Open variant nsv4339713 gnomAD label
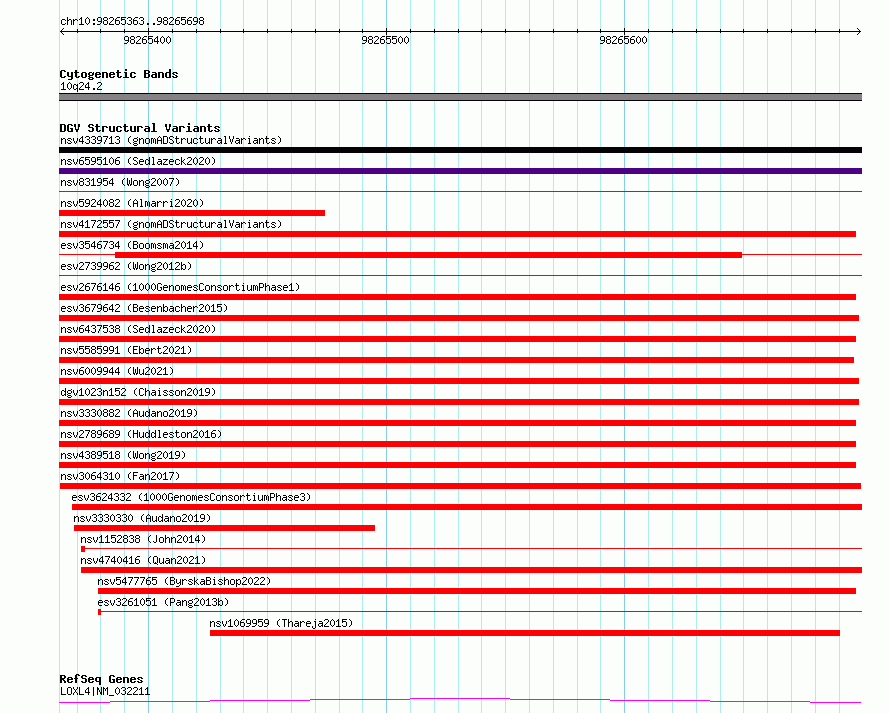This screenshot has width=890, height=713. coord(171,140)
